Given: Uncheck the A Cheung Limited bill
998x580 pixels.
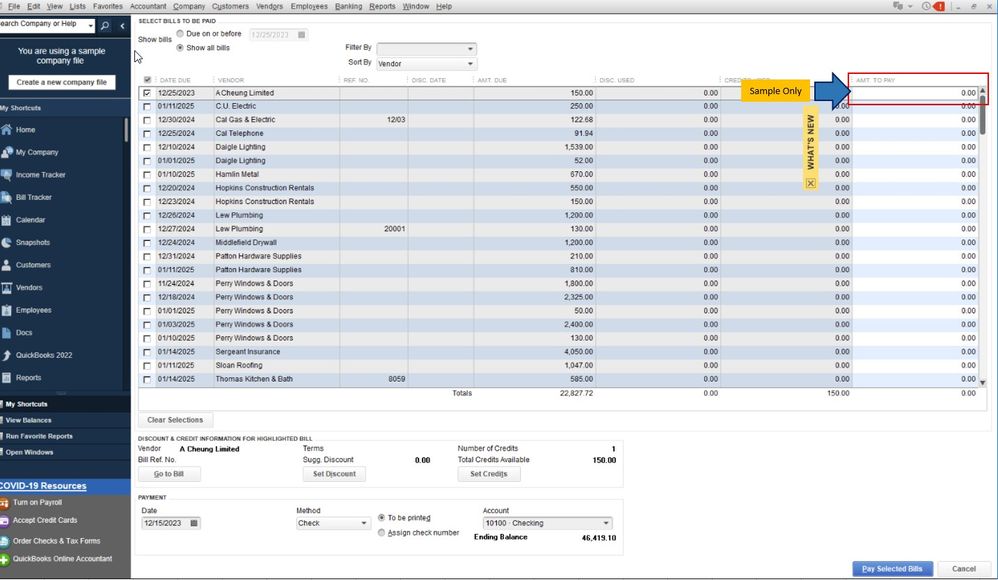Looking at the screenshot, I should (x=147, y=93).
